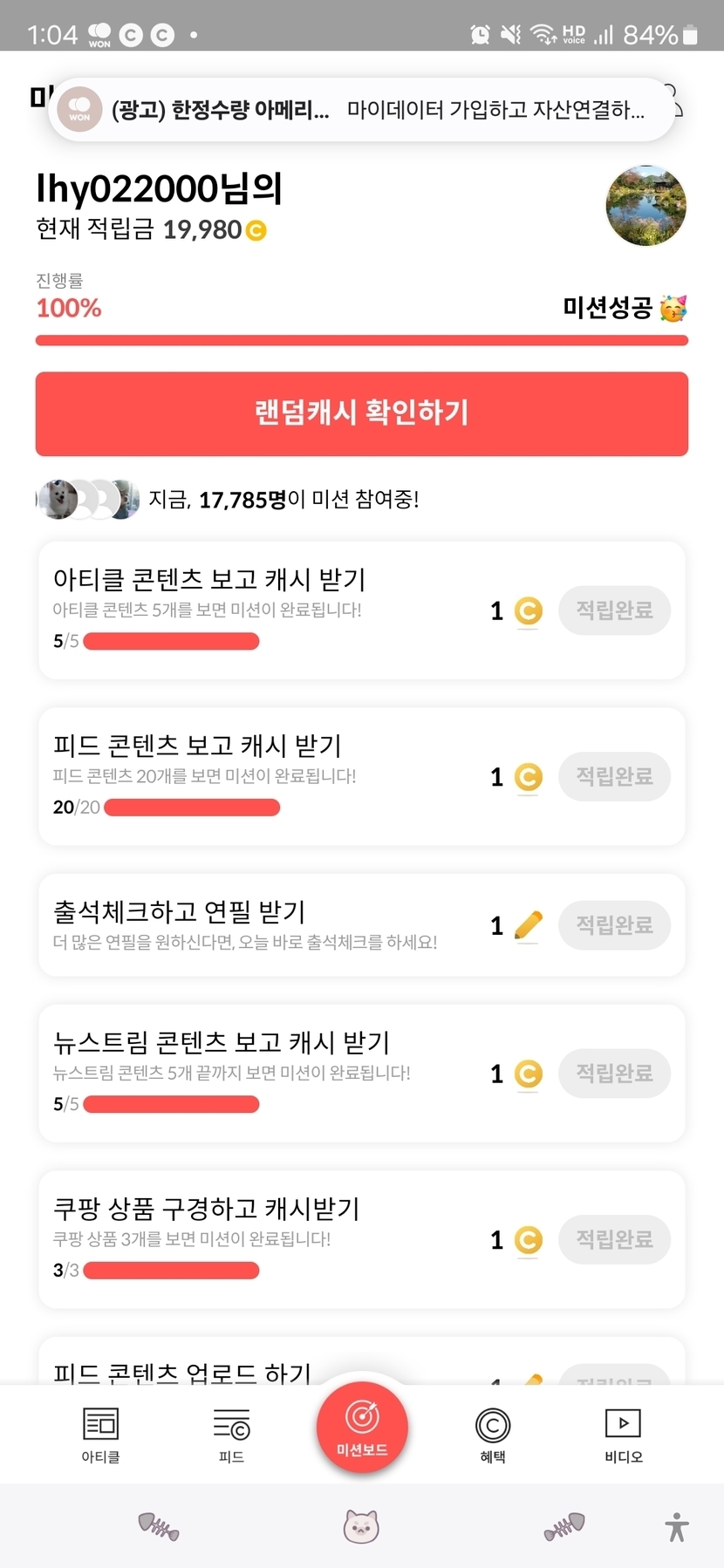The image size is (724, 1568).
Task: Open the 쿠팡 상품 구경하고 캐시받기 mission
Action: pos(207,1209)
